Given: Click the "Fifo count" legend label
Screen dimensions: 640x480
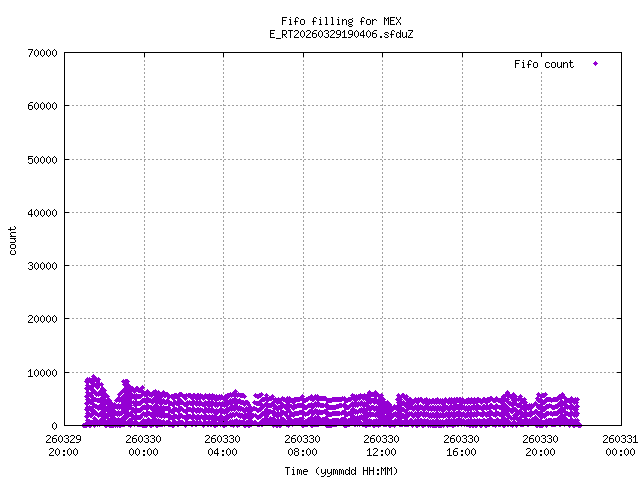Looking at the screenshot, I should point(544,64).
